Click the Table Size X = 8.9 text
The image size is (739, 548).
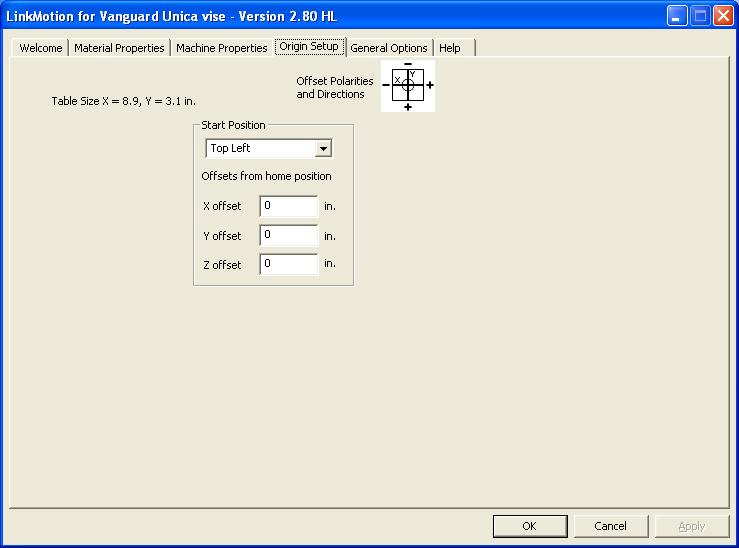123,101
